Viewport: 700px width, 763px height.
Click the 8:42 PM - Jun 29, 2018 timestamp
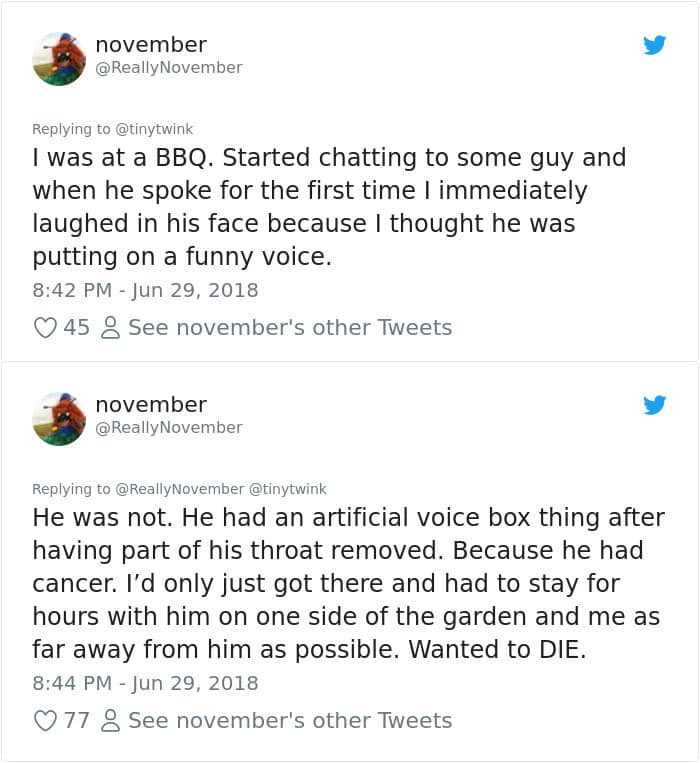tap(145, 290)
